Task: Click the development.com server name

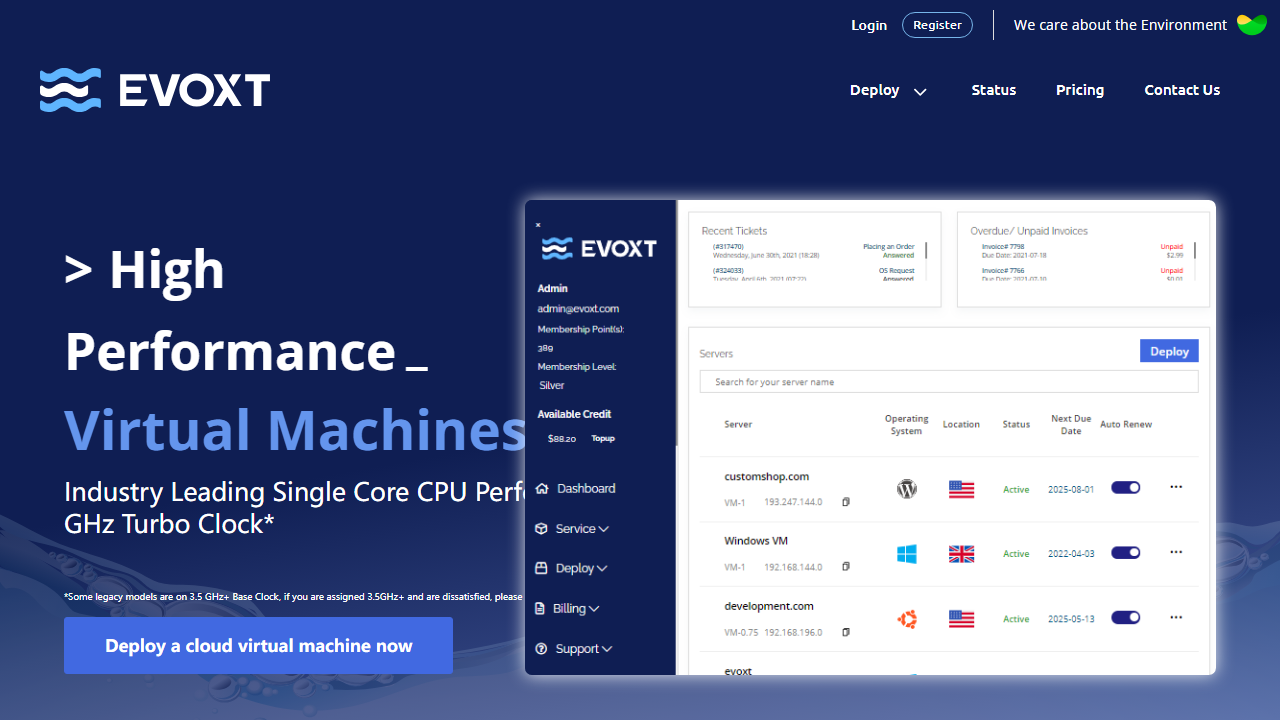Action: 769,606
